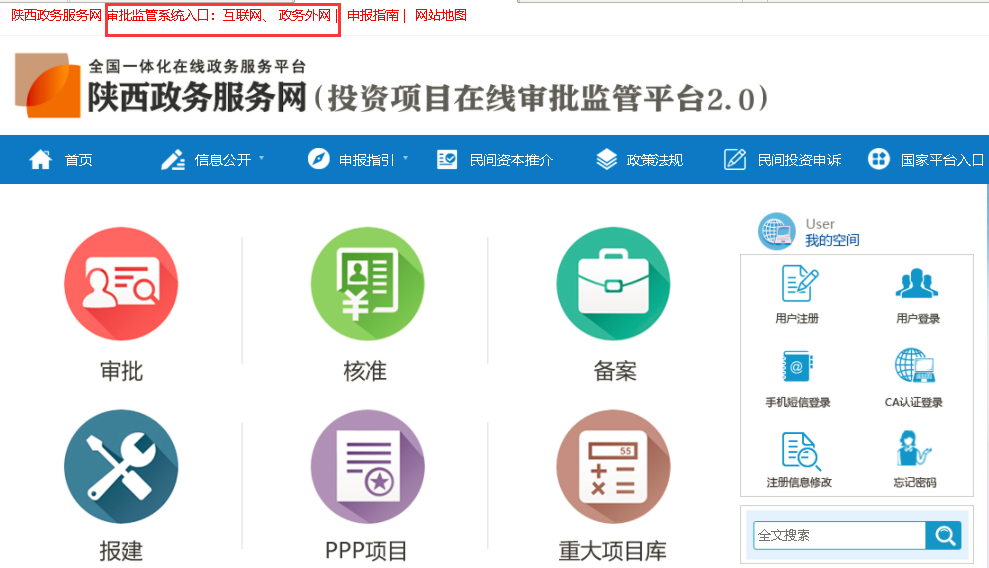This screenshot has height=568, width=989.
Task: Click the 国家平台入口 circle icon
Action: coord(879,159)
